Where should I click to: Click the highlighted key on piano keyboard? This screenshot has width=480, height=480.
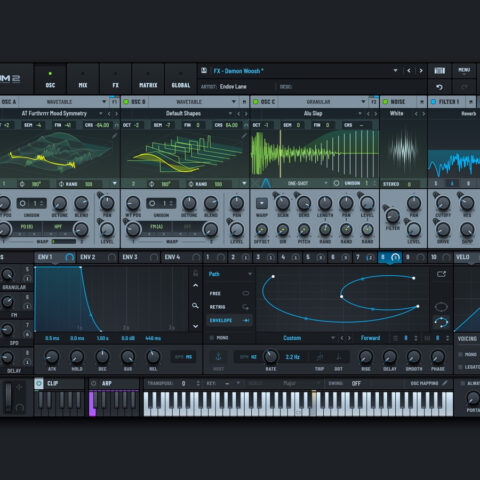(x=314, y=403)
